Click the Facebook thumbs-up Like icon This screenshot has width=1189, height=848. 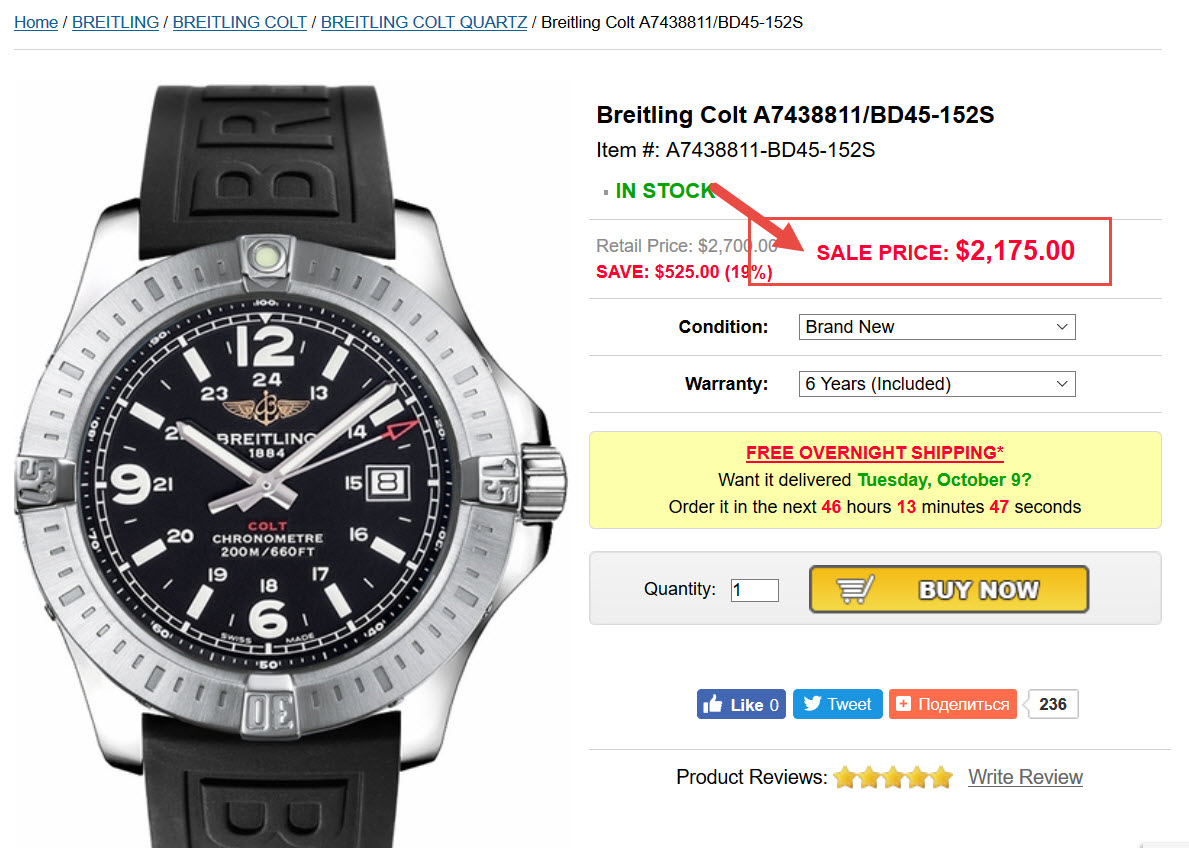point(713,705)
